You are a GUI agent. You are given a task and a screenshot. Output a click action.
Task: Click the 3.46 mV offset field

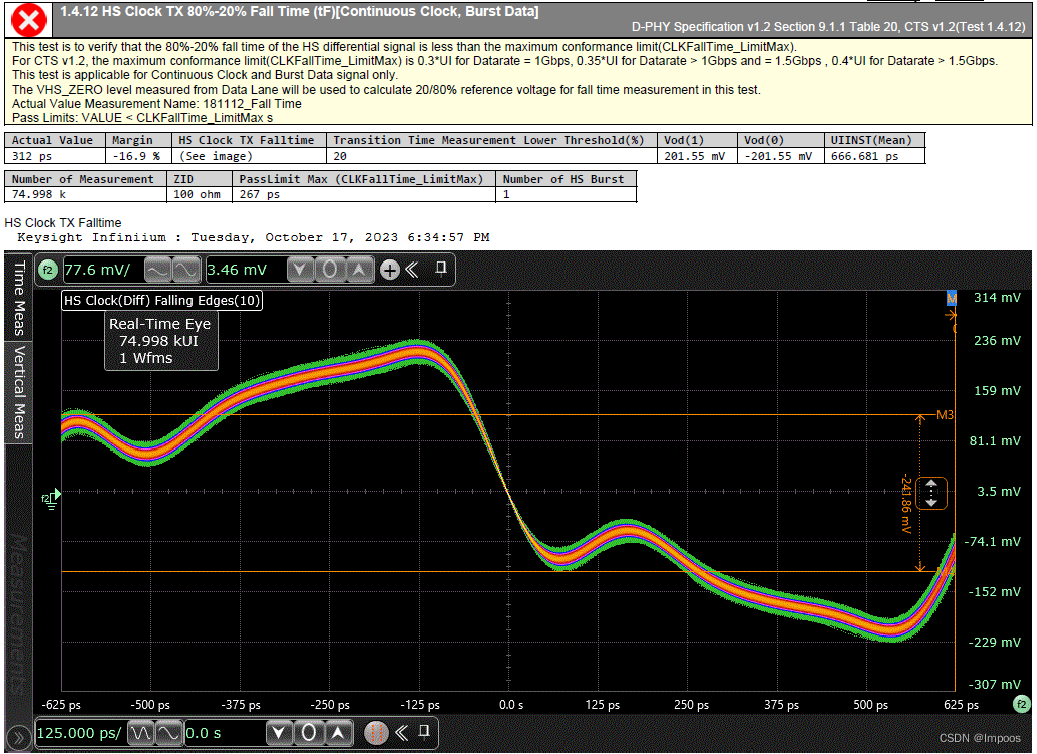tap(246, 270)
